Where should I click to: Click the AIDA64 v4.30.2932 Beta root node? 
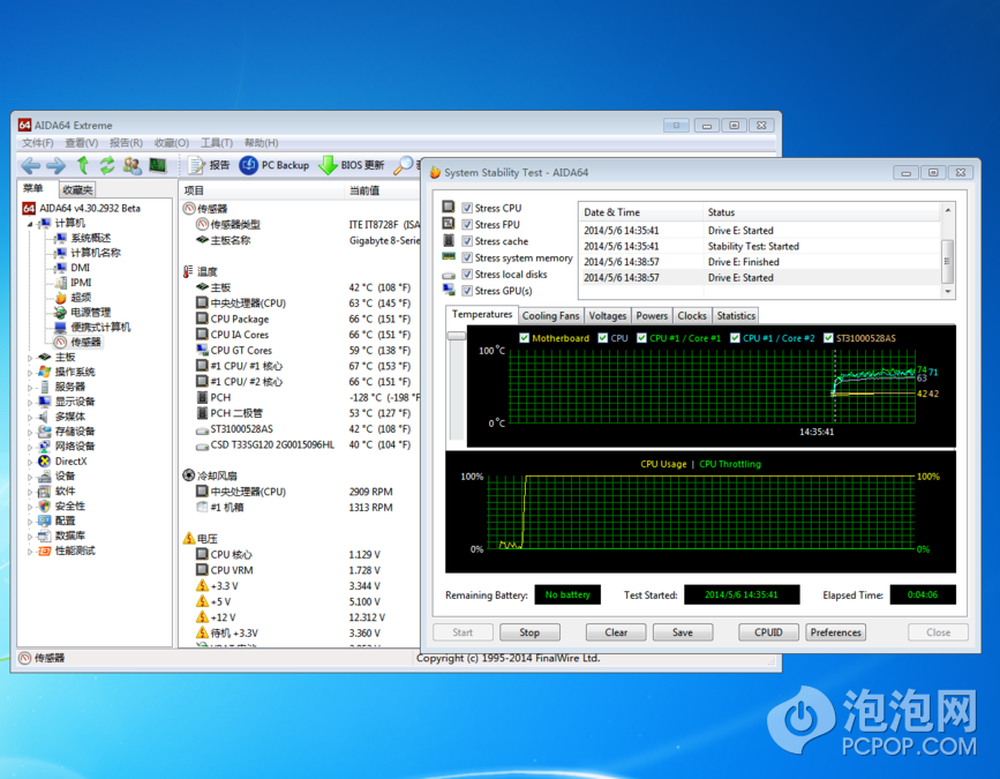tap(89, 208)
